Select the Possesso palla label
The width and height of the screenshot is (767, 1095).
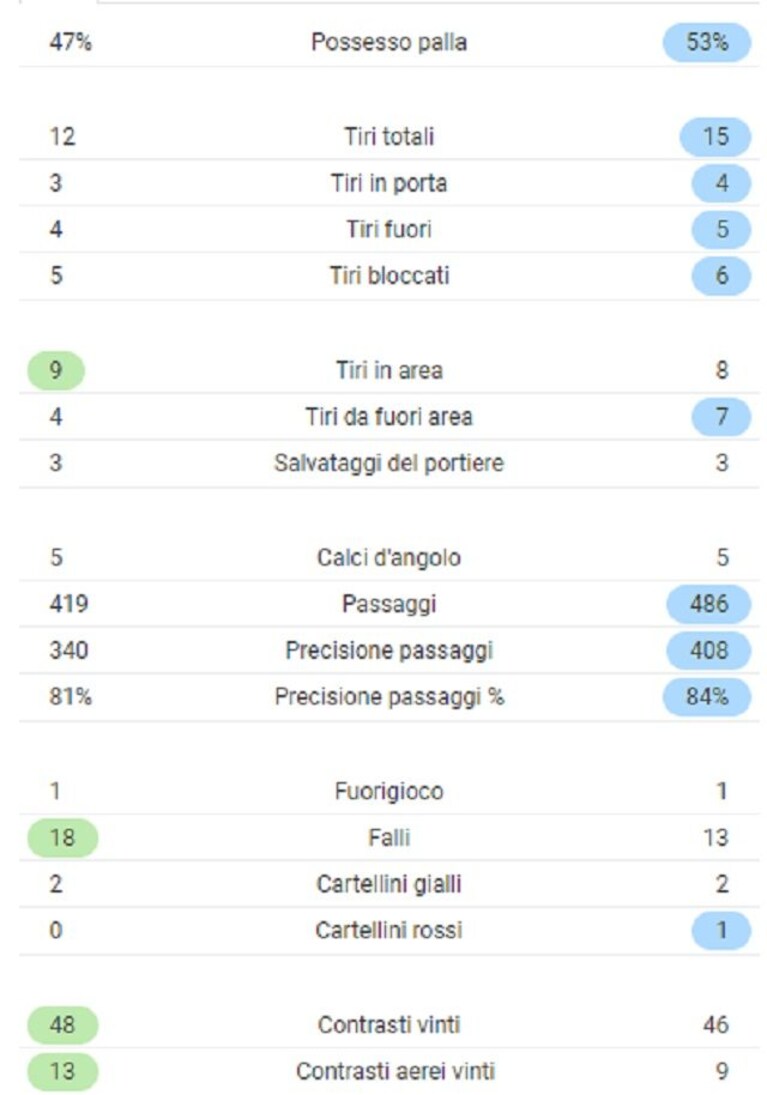(x=389, y=43)
